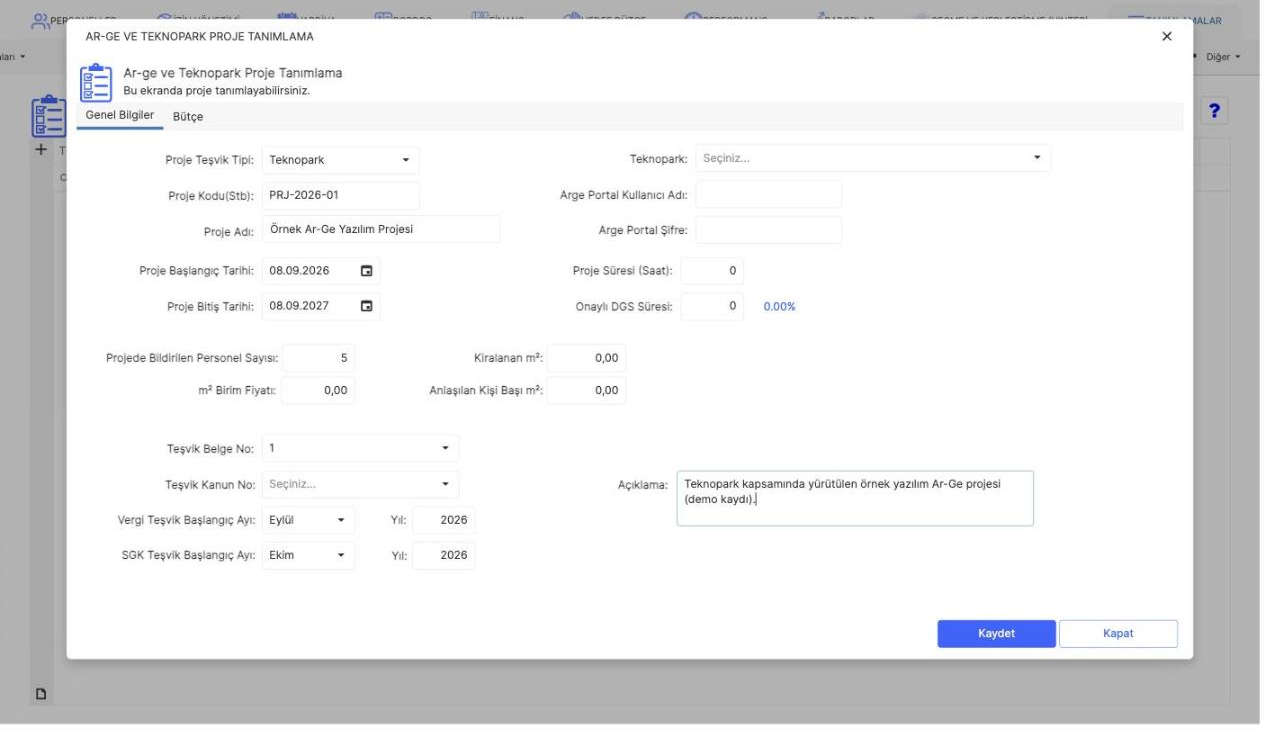
Task: Click the Proje Başlangıç Tarihi date text 08.09.2026
Action: (x=300, y=270)
